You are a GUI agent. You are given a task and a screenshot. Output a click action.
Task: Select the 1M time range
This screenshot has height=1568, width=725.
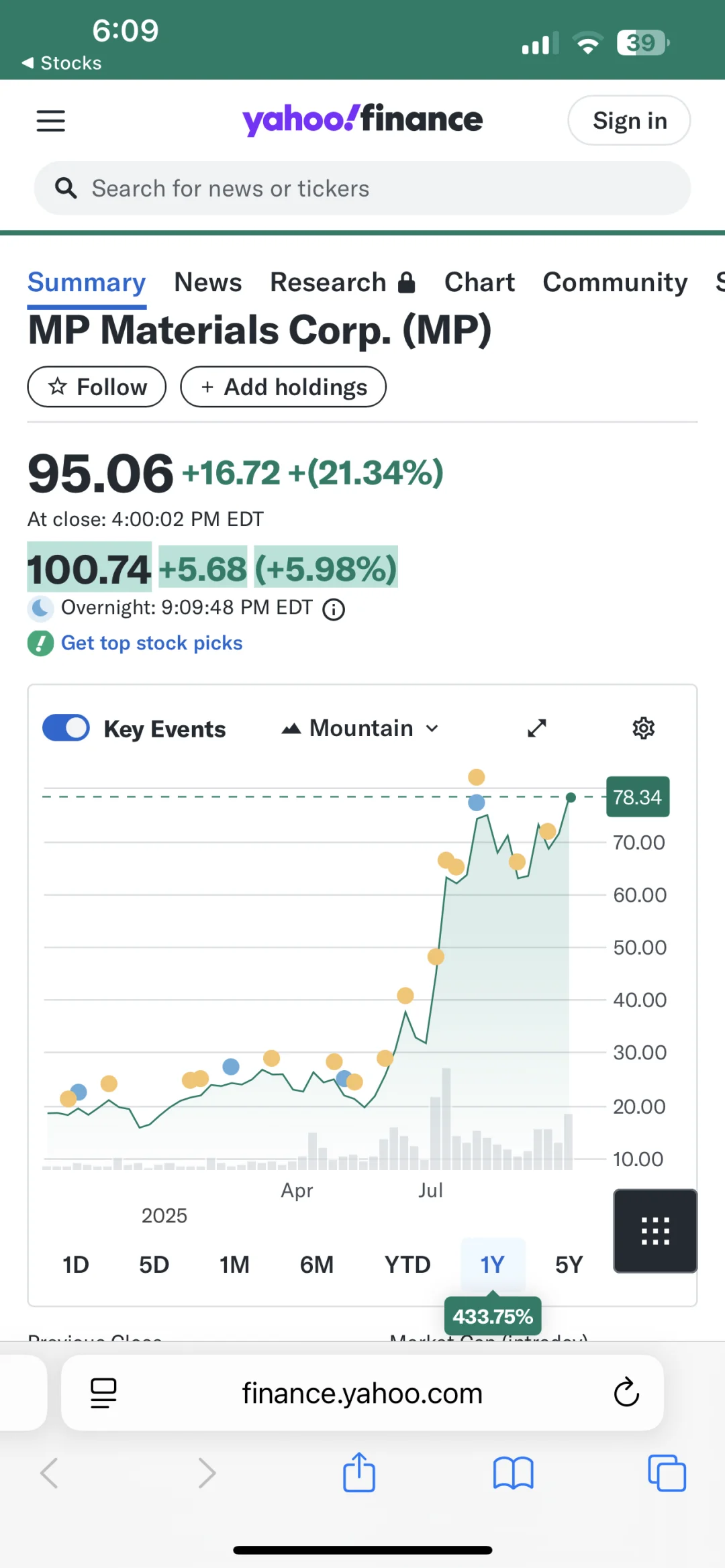tap(234, 1265)
